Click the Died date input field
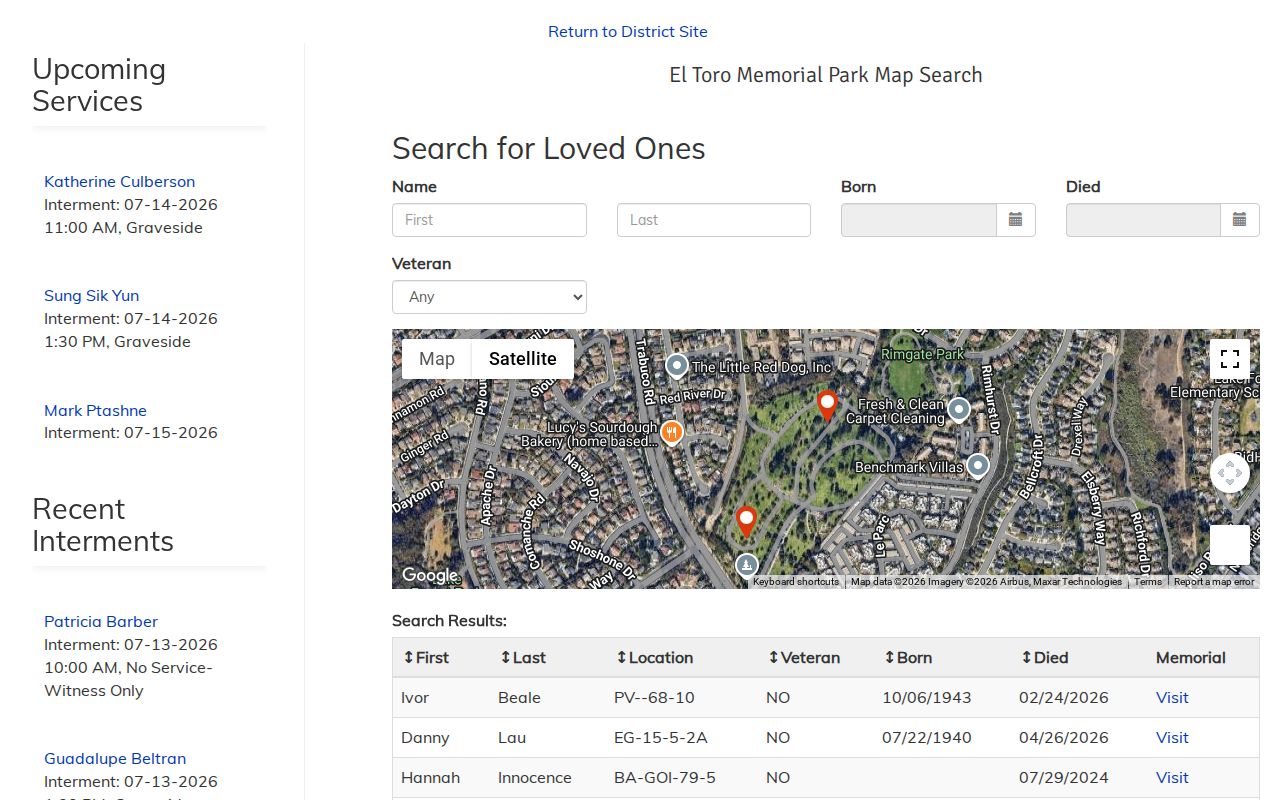The height and width of the screenshot is (800, 1280). (x=1143, y=220)
